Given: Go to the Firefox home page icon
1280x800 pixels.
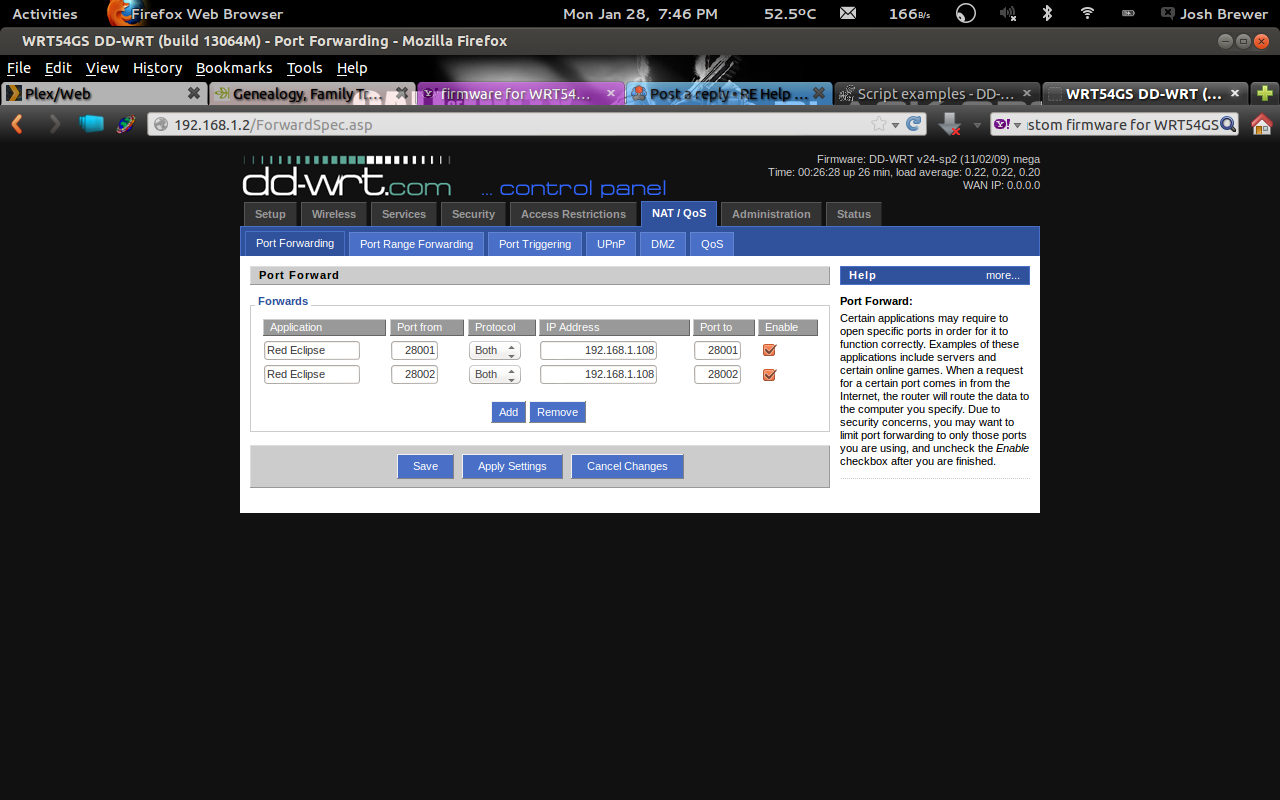Looking at the screenshot, I should [x=1262, y=124].
